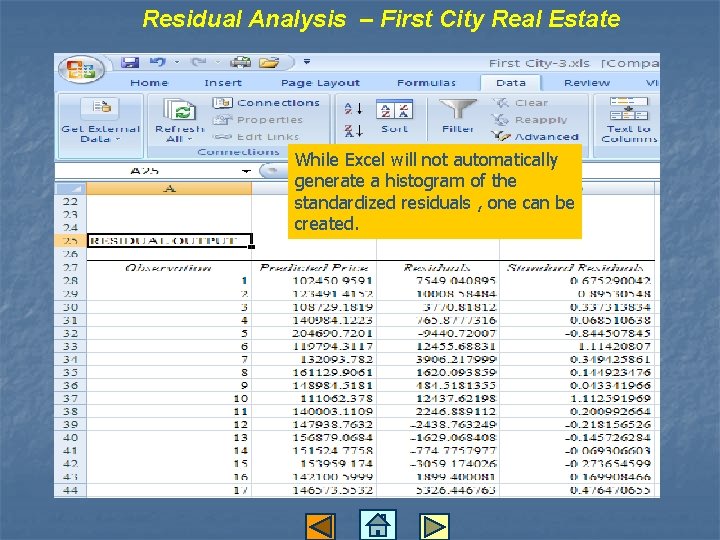Click the Residuals header cell
Viewport: 720px width, 540px height.
(438, 268)
